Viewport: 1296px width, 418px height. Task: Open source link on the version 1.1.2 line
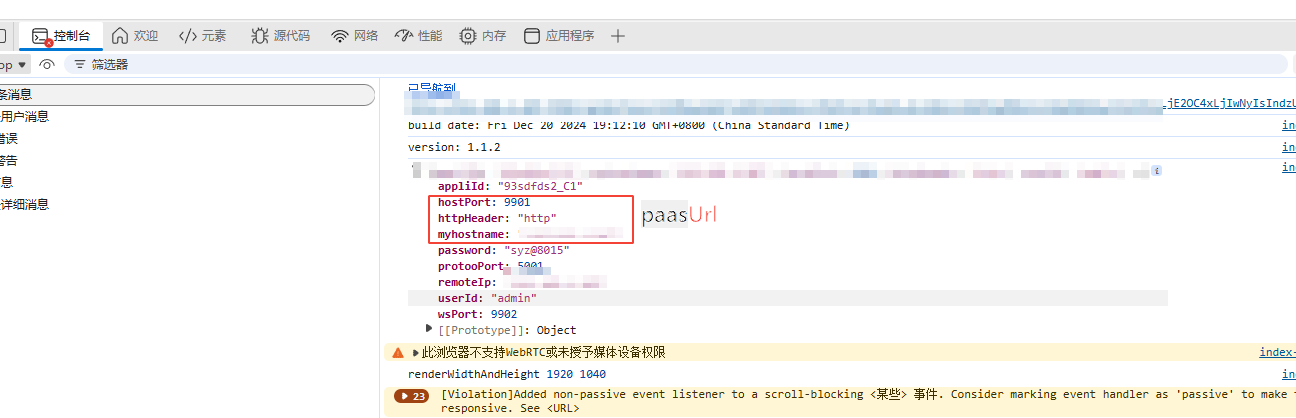coord(1288,147)
